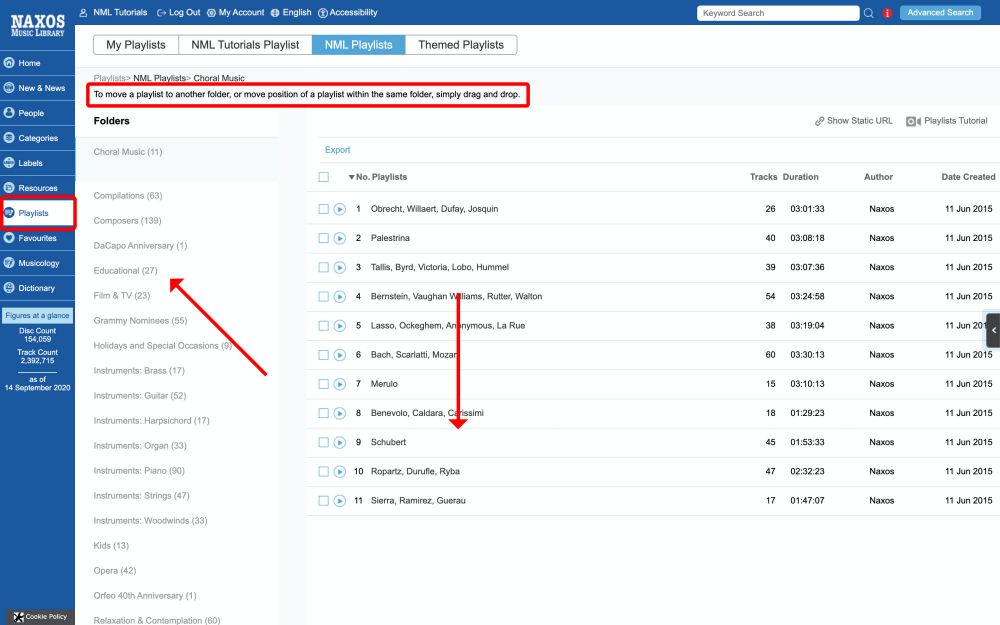Screen dimensions: 1000x625
Task: Play the Merulo playlist
Action: click(x=340, y=384)
